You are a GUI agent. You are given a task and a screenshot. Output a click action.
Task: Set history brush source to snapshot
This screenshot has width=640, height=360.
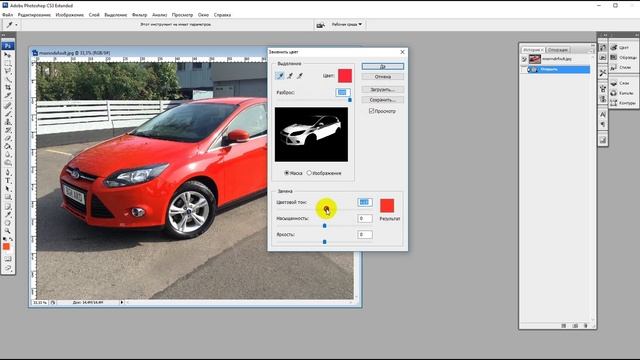524,59
